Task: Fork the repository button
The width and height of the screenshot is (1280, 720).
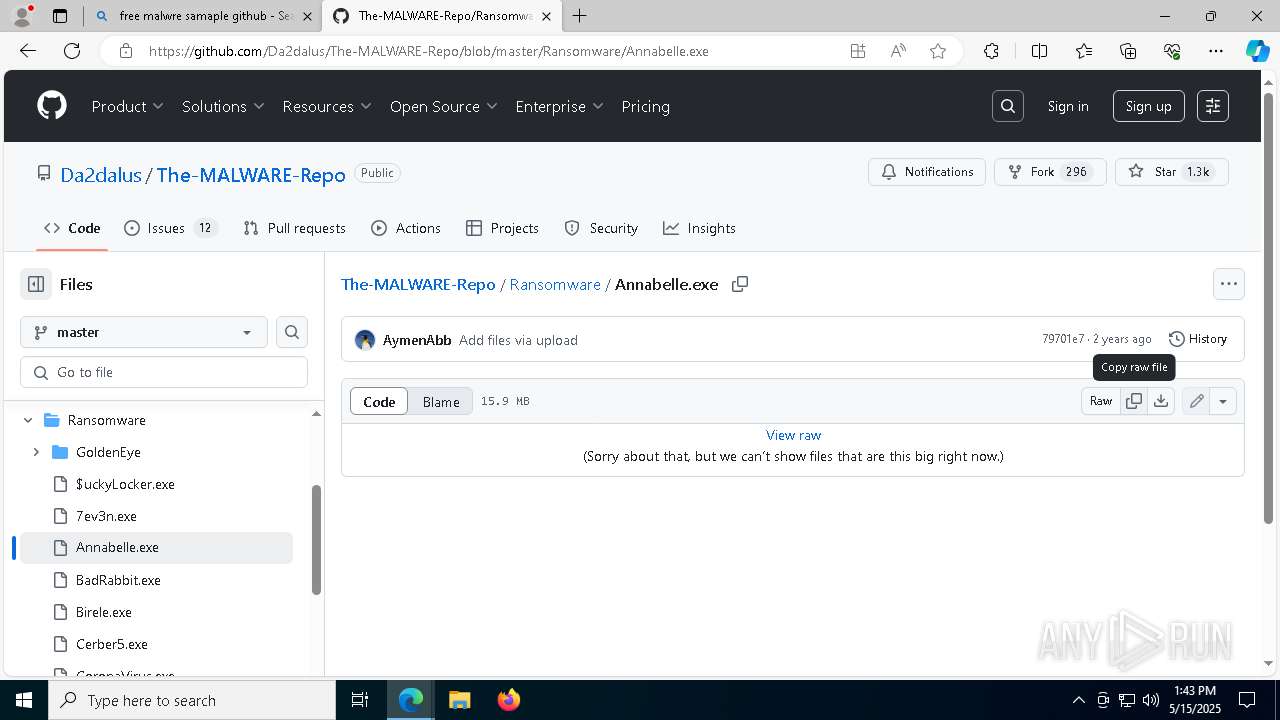Action: point(1050,172)
